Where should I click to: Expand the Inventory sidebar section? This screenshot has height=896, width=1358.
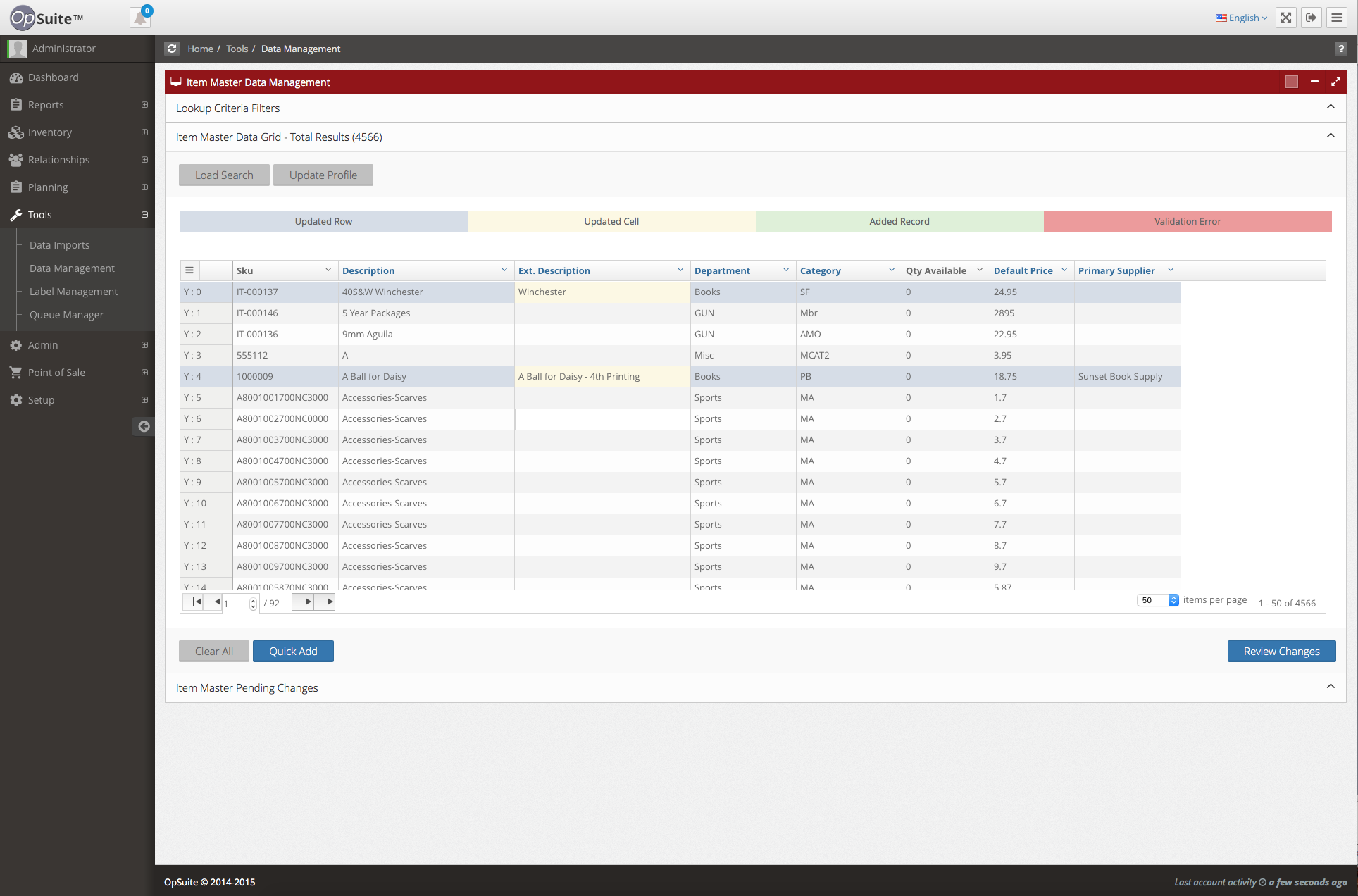click(144, 132)
